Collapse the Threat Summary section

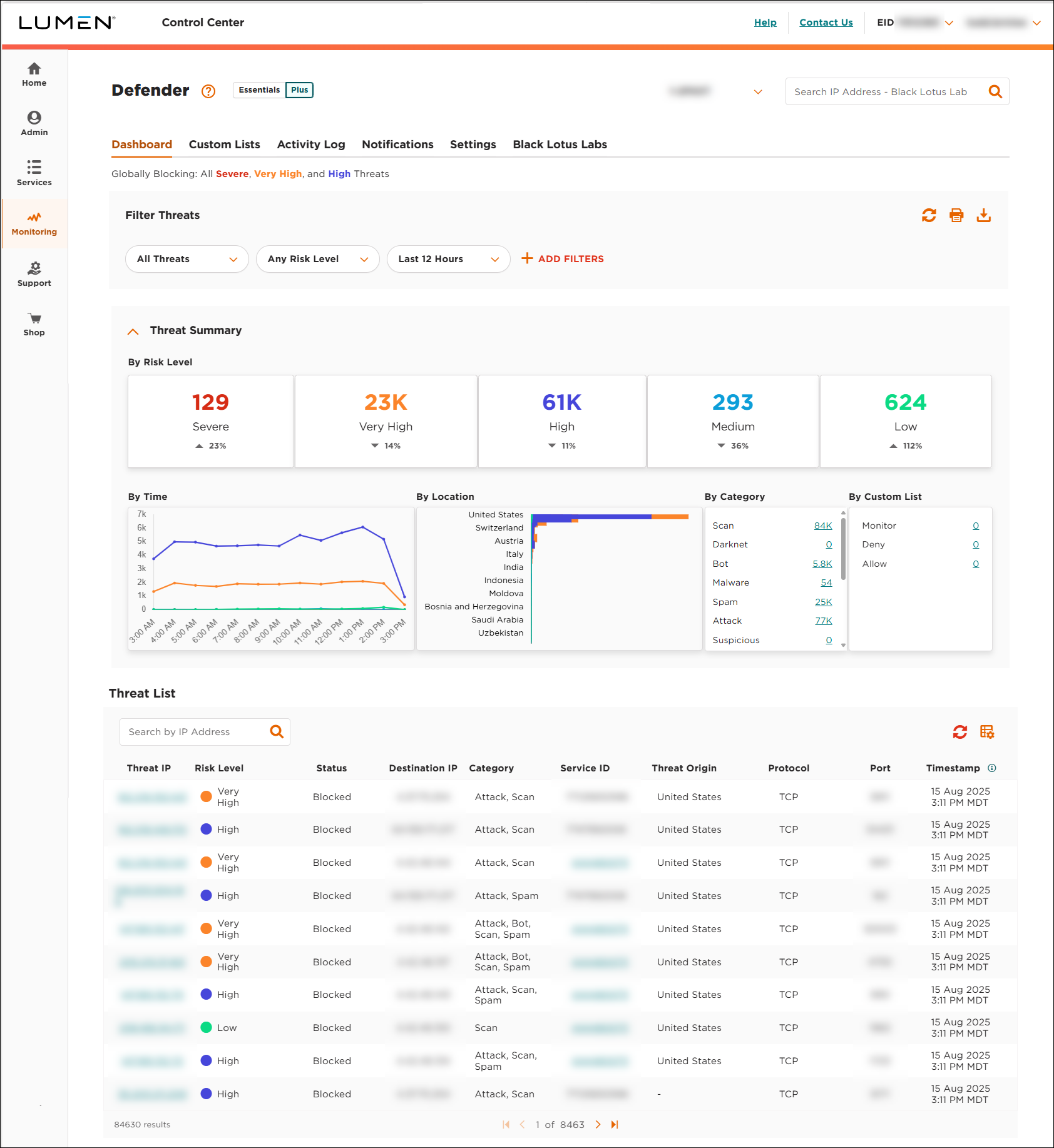click(133, 331)
